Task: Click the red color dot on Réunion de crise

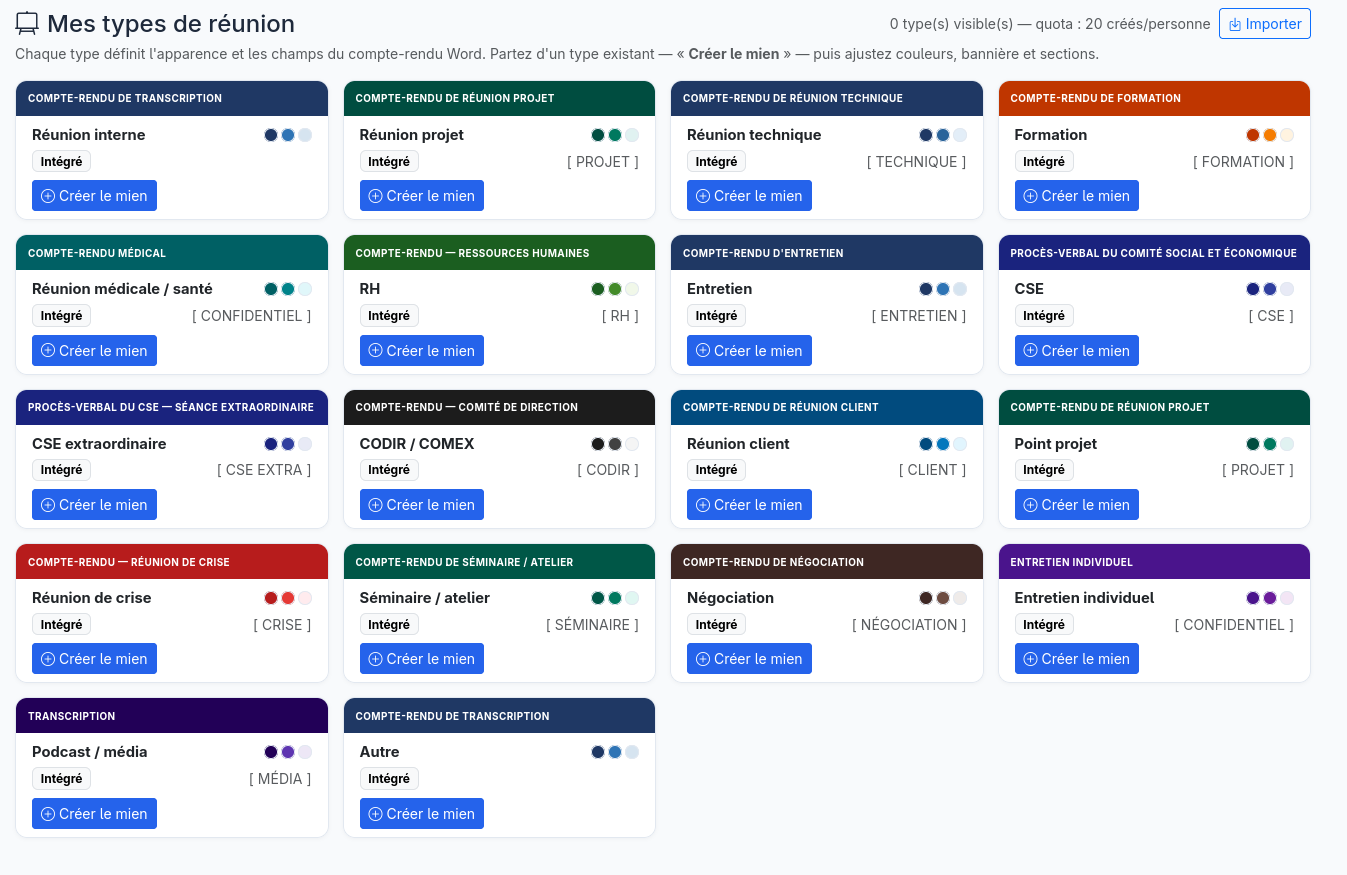Action: [288, 598]
